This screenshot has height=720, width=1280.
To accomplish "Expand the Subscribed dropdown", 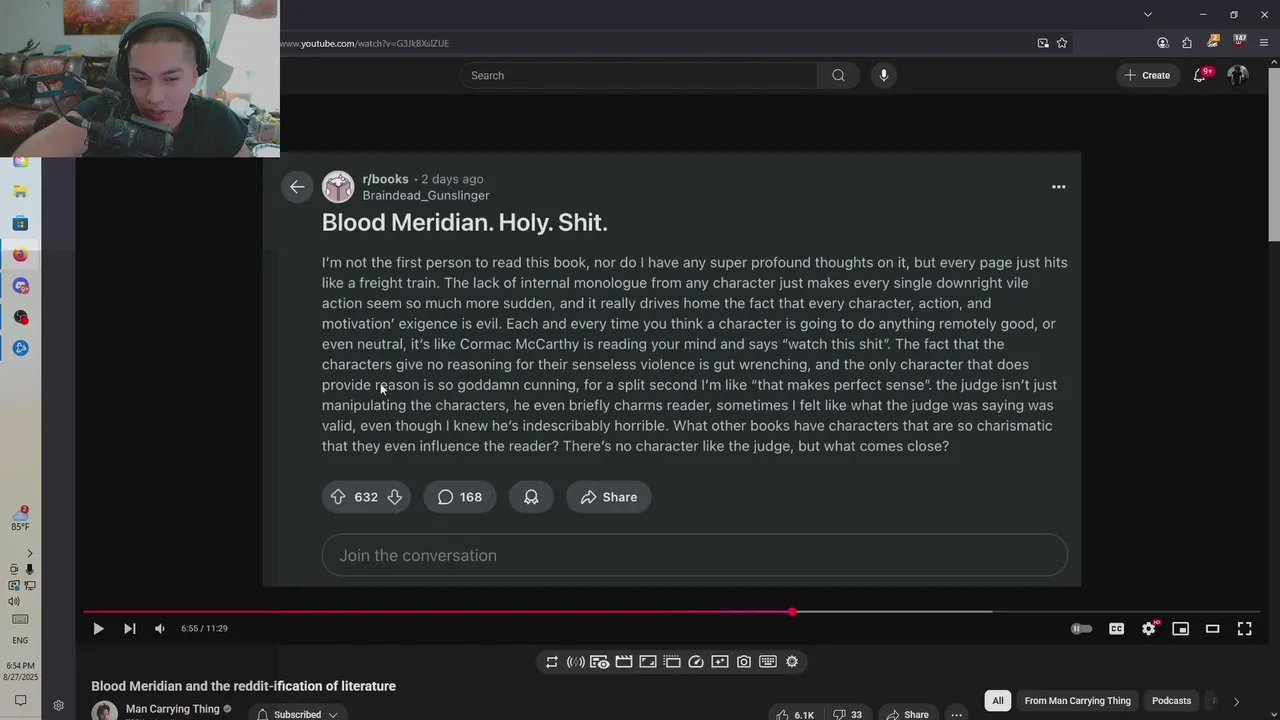I will [297, 714].
